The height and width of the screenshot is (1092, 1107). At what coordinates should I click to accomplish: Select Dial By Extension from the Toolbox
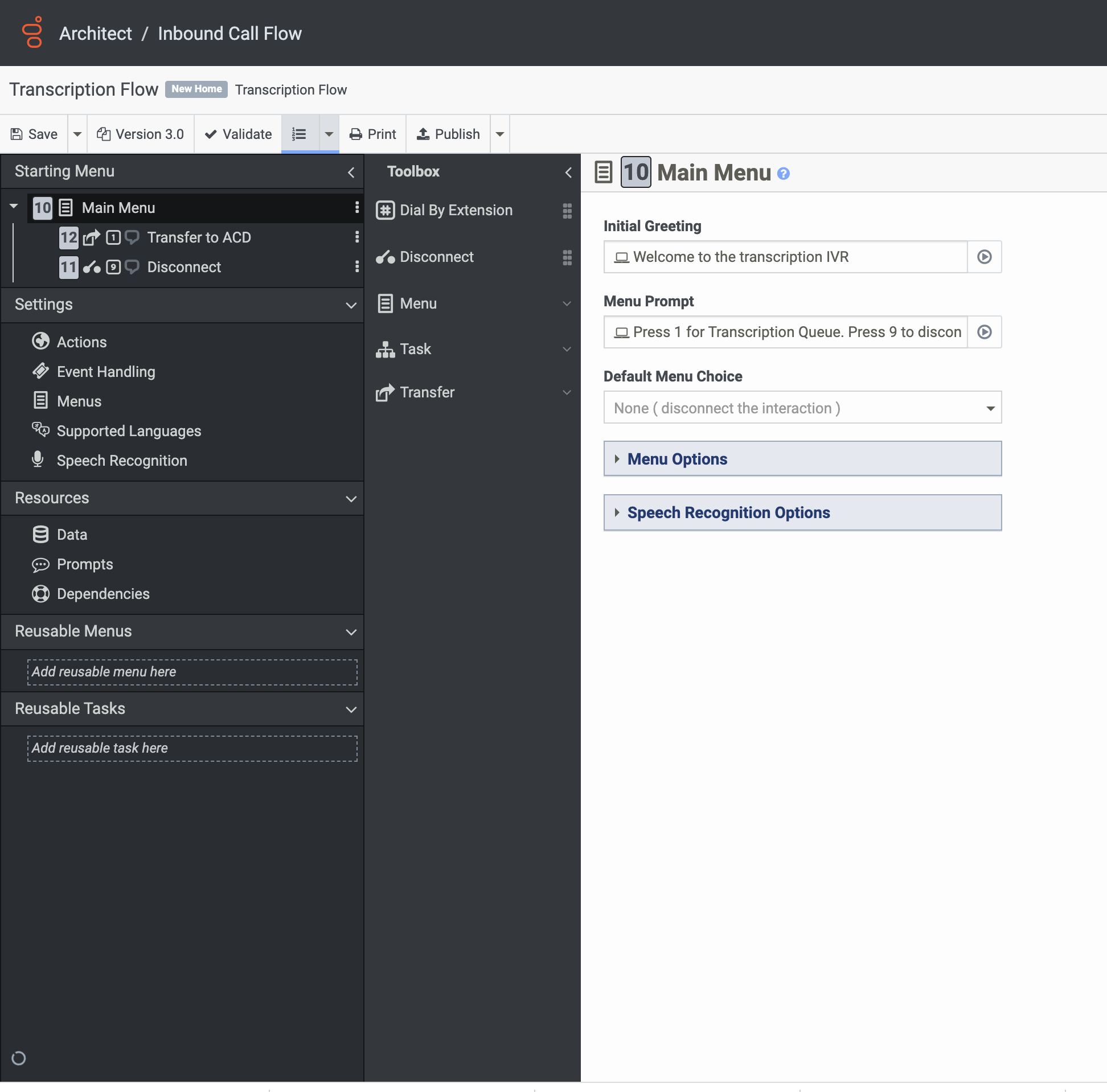click(456, 210)
